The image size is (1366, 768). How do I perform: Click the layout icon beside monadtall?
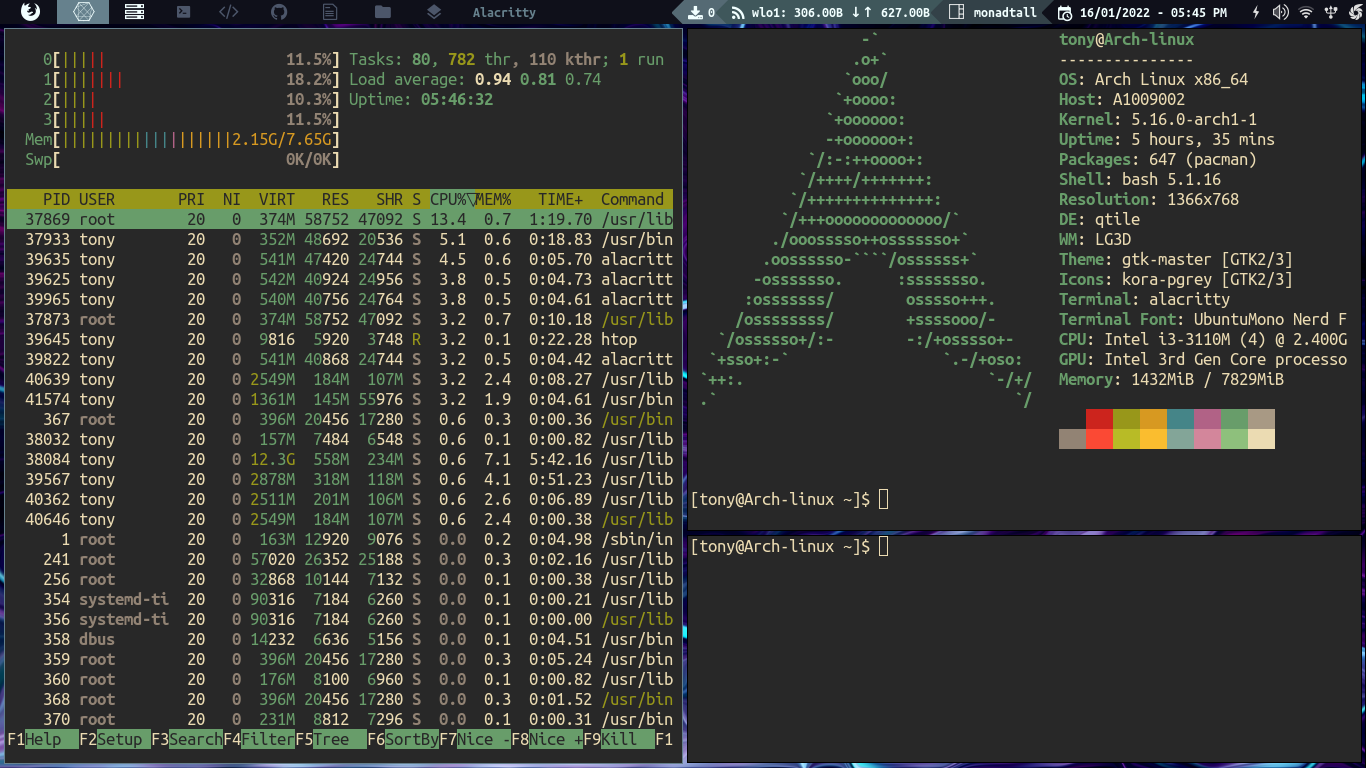[x=956, y=12]
